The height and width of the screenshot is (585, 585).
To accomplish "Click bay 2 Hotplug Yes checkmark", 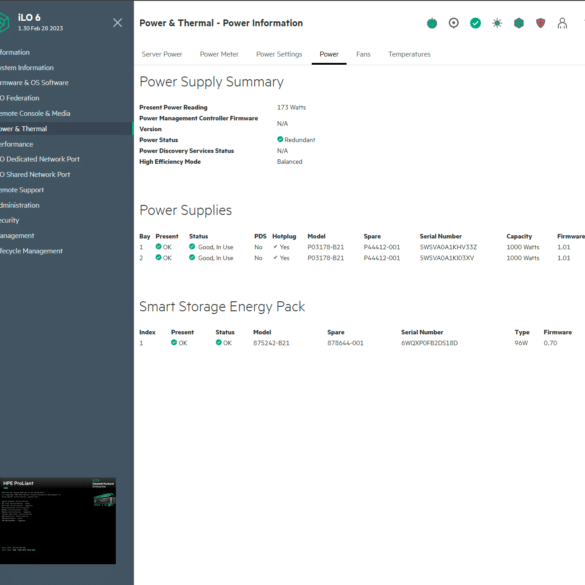I will tap(275, 257).
